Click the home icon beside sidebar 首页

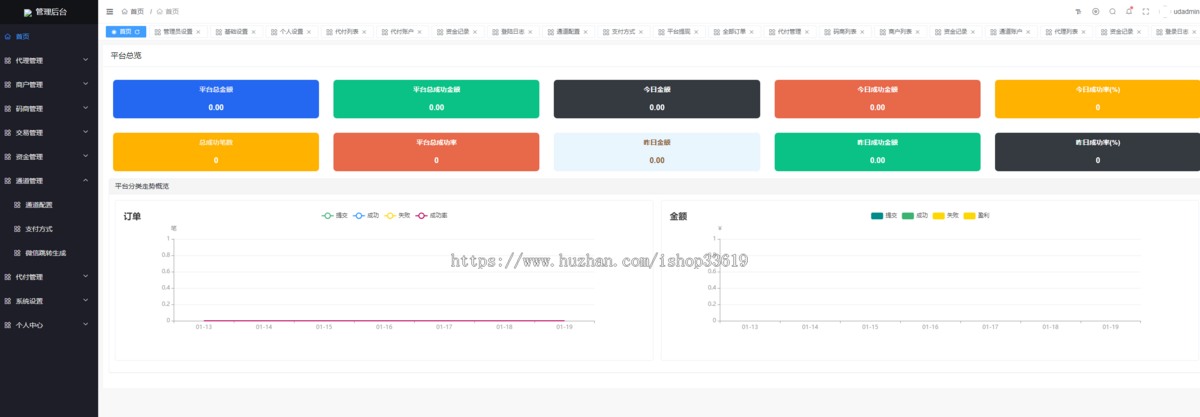tap(8, 36)
